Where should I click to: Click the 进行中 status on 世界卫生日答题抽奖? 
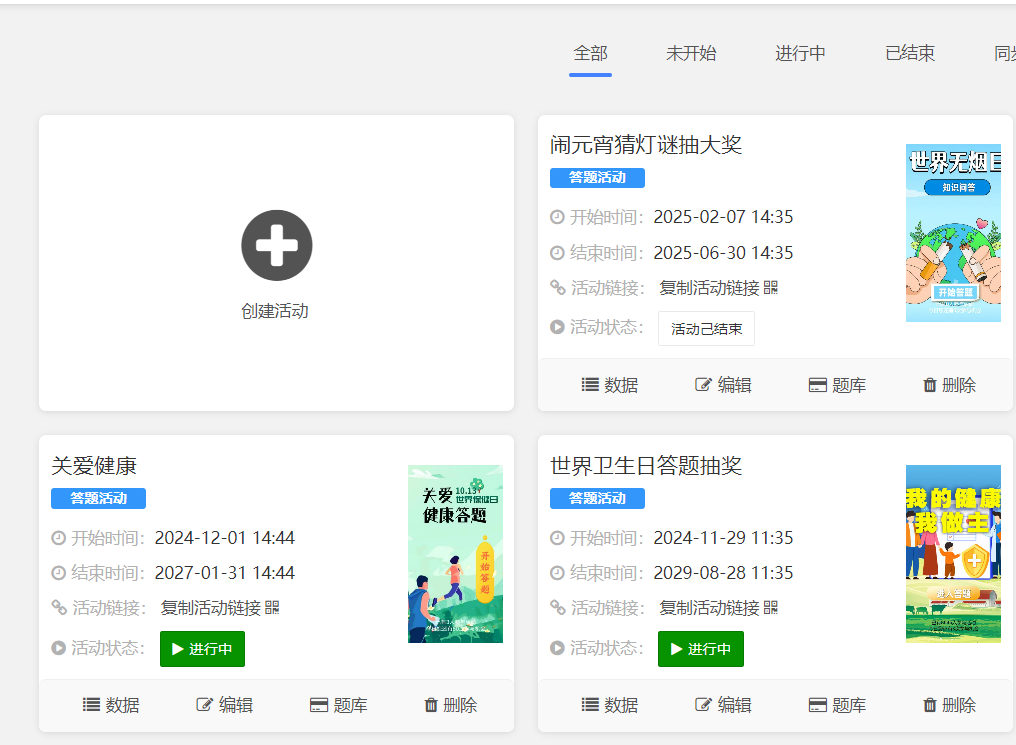coord(700,649)
